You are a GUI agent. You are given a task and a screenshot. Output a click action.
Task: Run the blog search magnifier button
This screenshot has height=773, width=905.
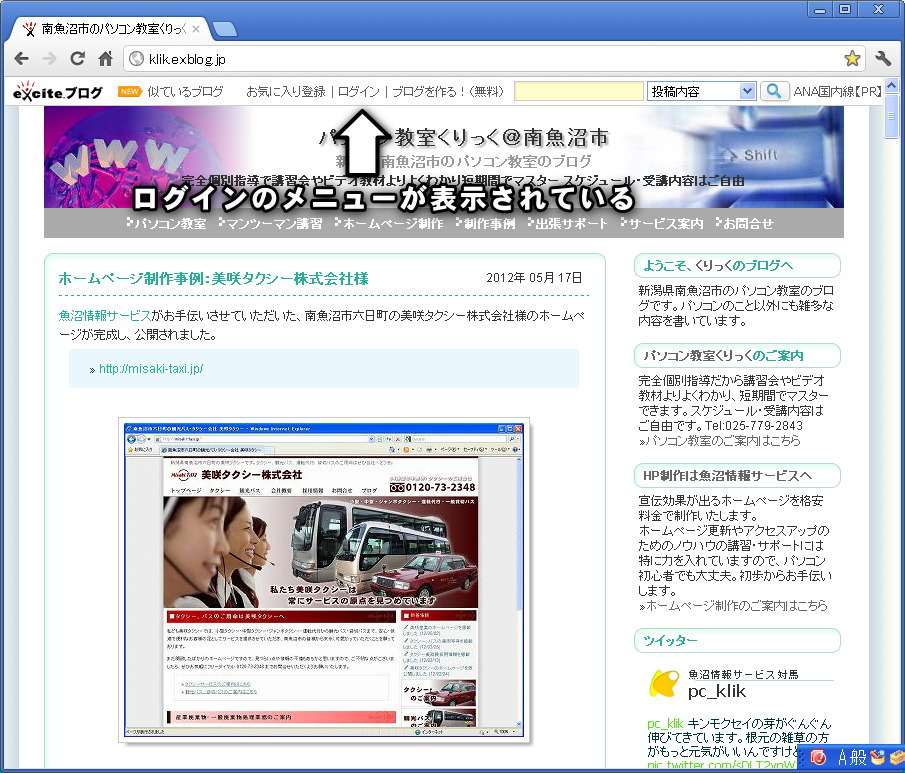coord(774,91)
